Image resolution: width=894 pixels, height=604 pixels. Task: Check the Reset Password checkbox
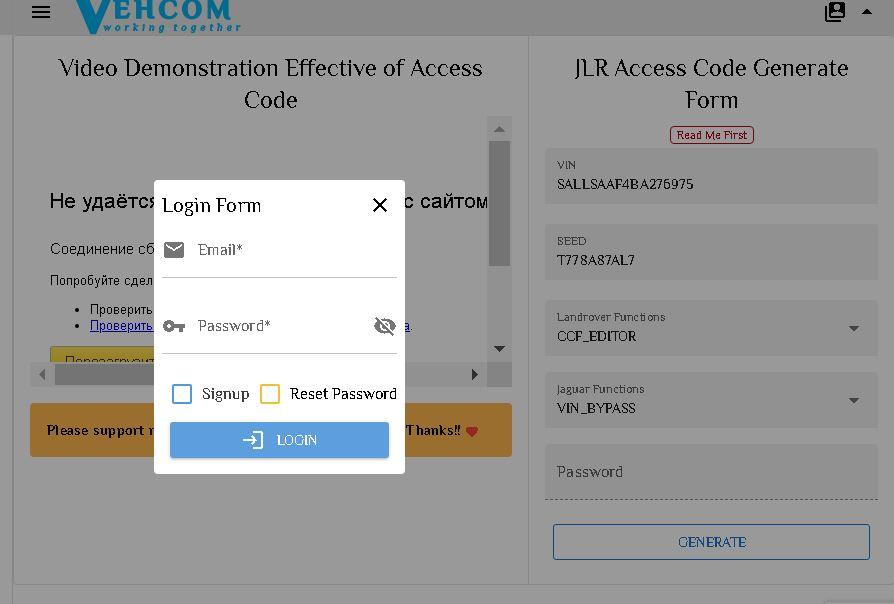tap(270, 394)
